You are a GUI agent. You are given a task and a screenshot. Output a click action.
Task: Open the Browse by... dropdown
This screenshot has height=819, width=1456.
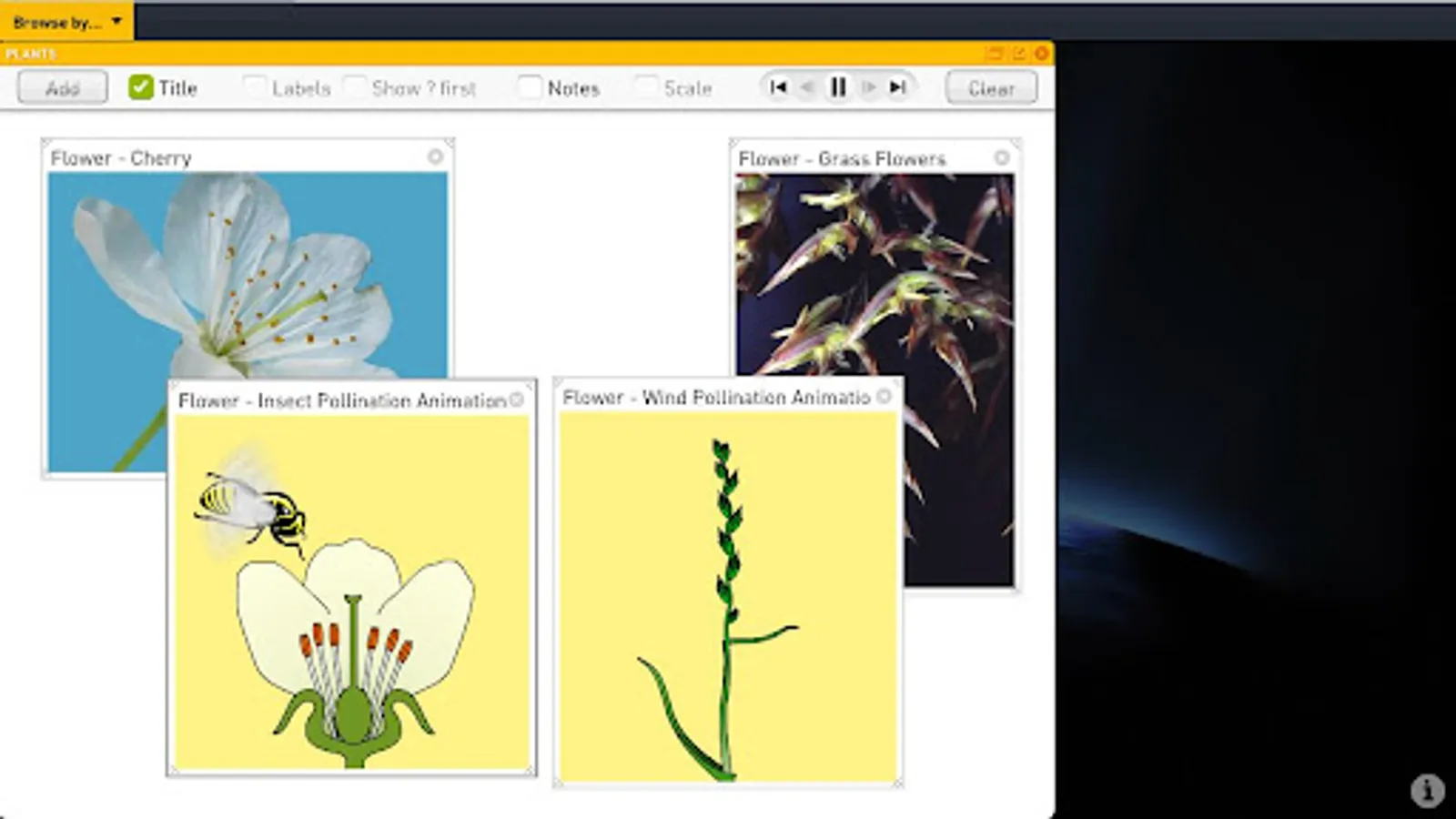coord(66,21)
